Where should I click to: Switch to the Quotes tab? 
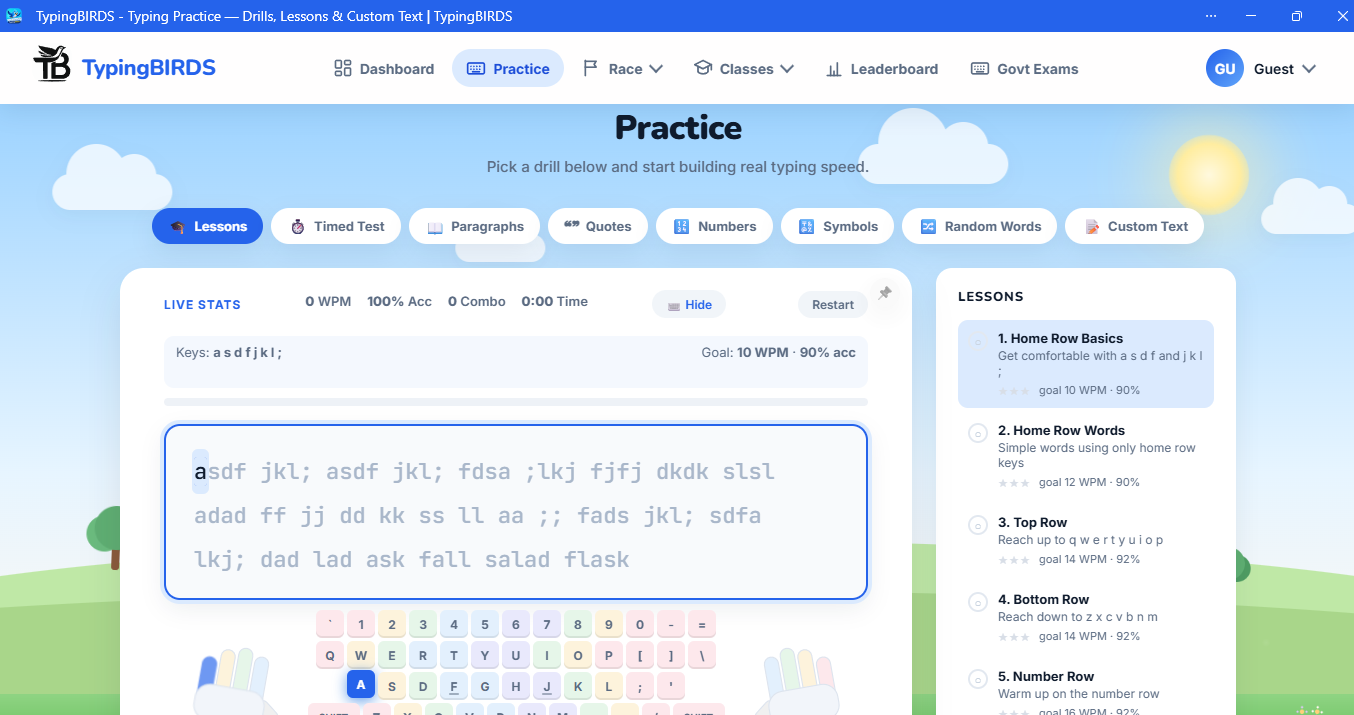[598, 226]
